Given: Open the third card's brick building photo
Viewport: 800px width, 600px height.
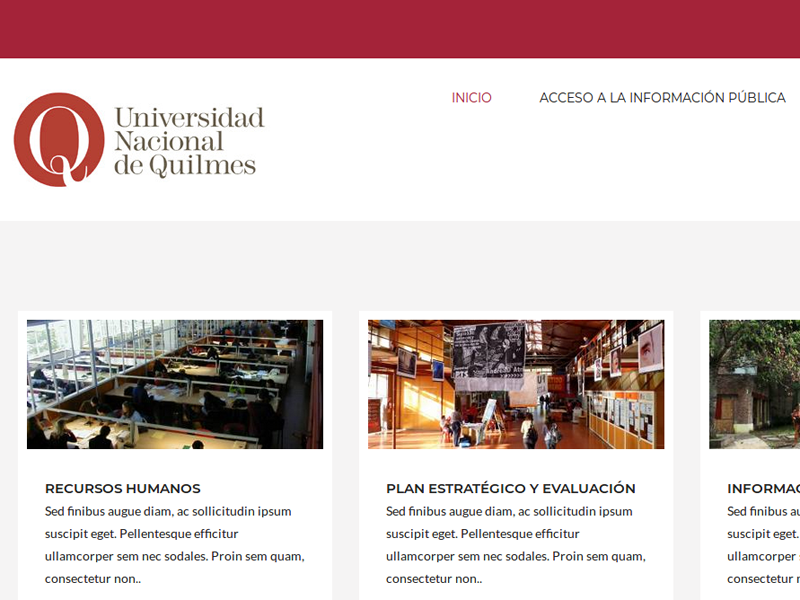Looking at the screenshot, I should pyautogui.click(x=755, y=384).
